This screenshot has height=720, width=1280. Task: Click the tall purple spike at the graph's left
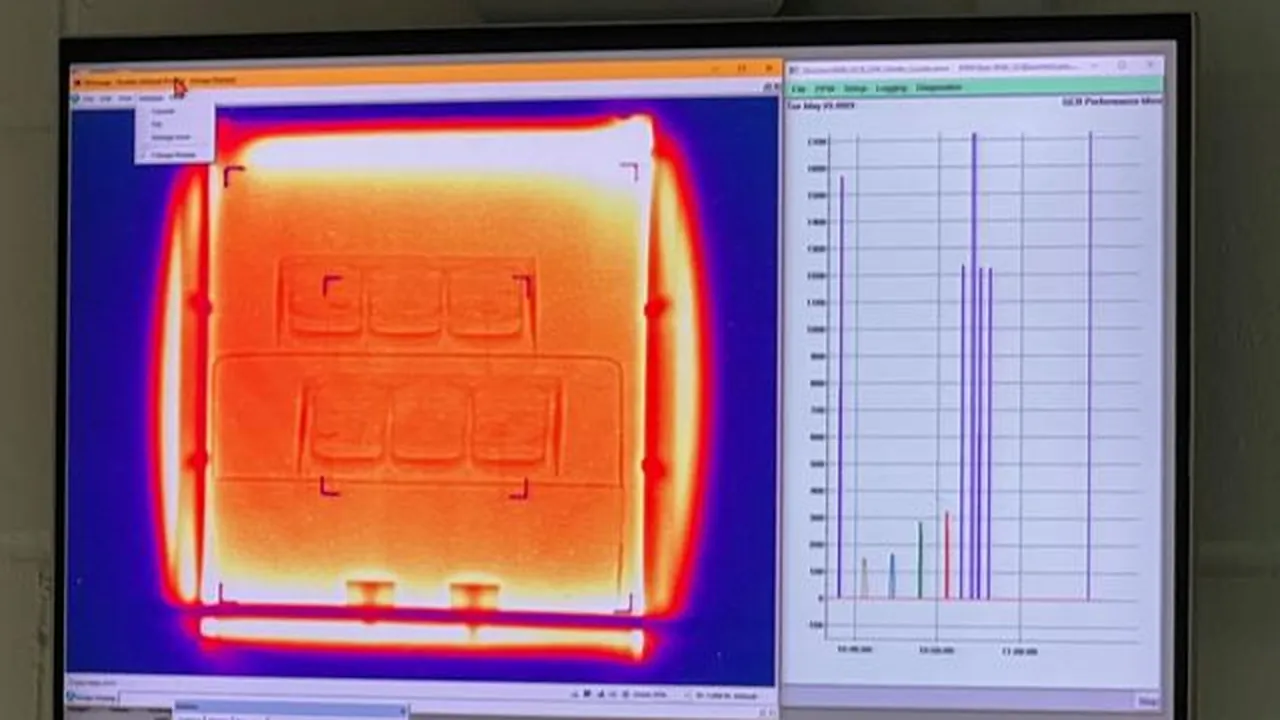(841, 388)
